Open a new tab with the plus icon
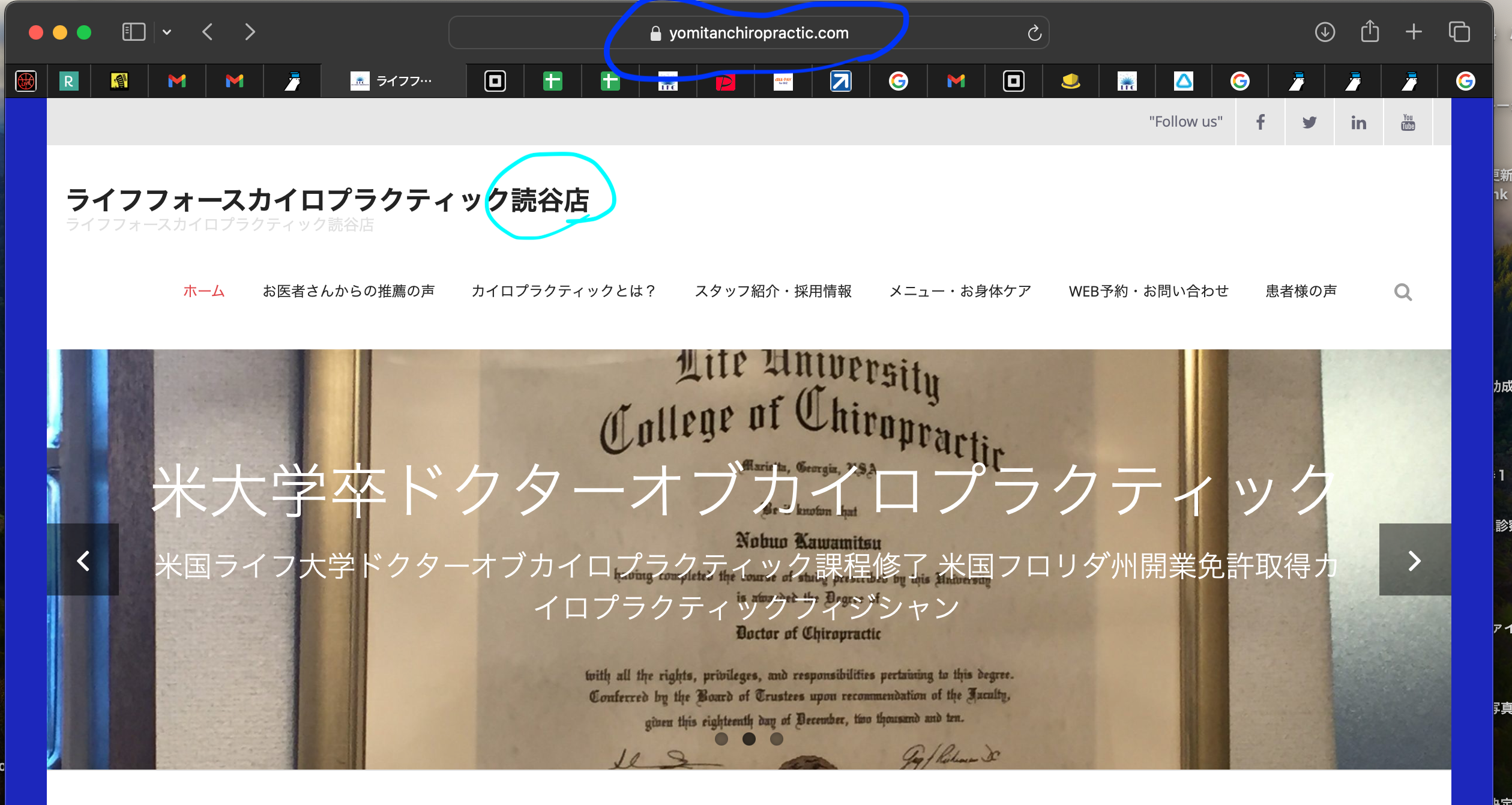 point(1414,32)
